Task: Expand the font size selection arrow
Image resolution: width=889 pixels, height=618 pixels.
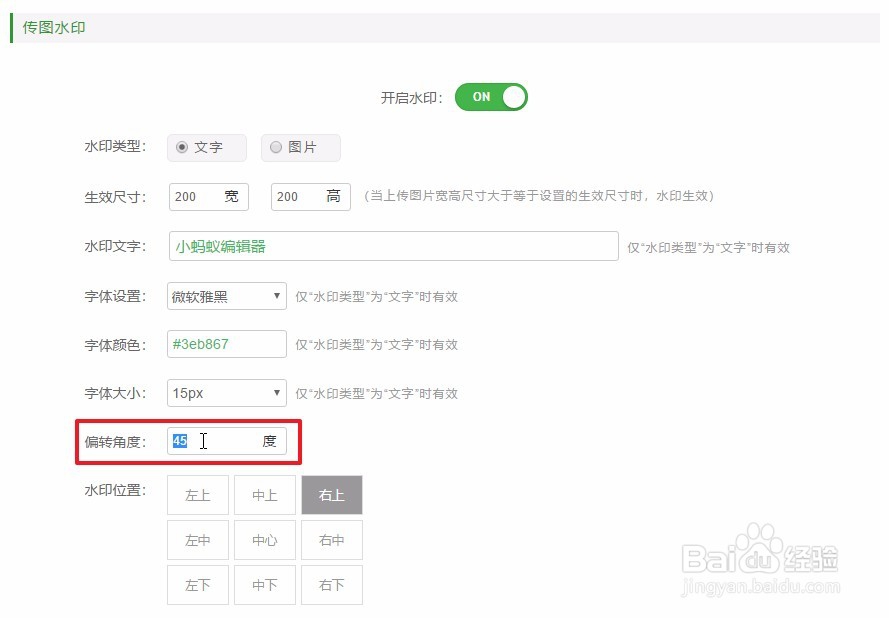Action: click(276, 393)
